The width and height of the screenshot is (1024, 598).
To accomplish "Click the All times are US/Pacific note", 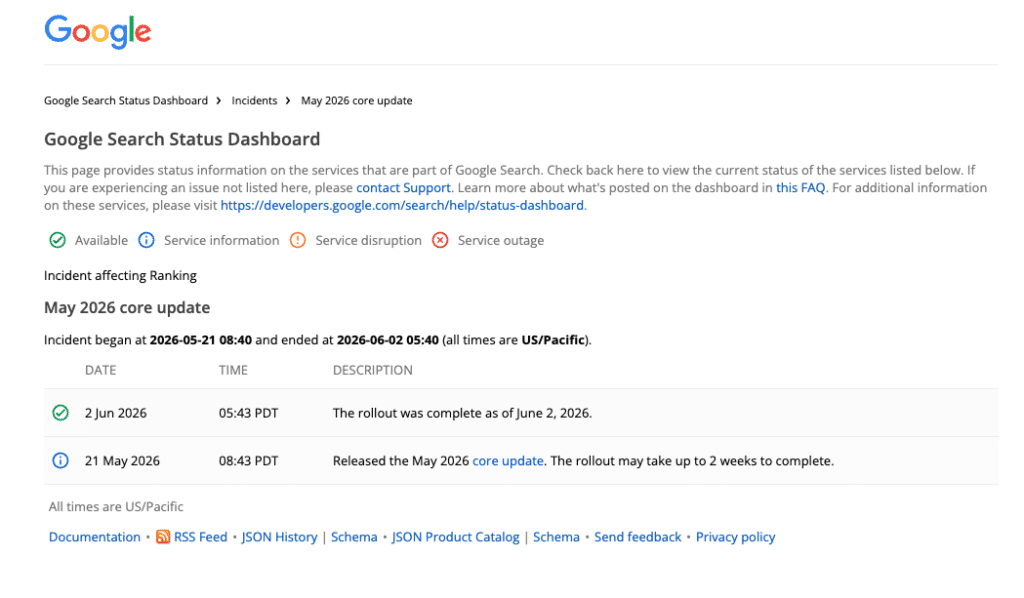I will coord(116,507).
